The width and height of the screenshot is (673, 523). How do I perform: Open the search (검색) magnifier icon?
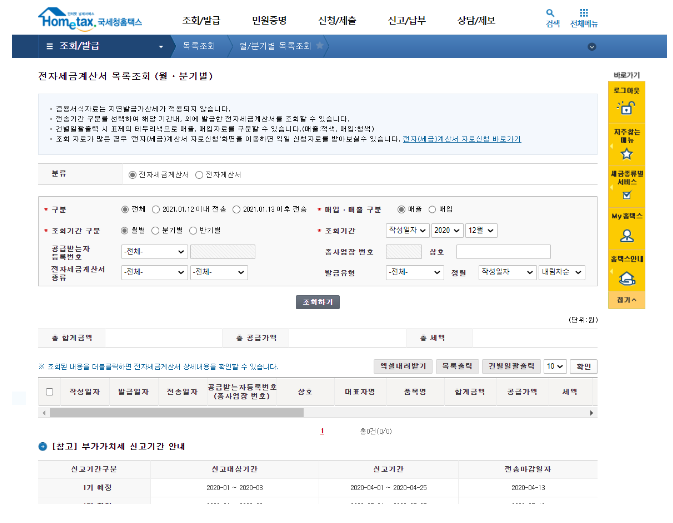tap(550, 13)
